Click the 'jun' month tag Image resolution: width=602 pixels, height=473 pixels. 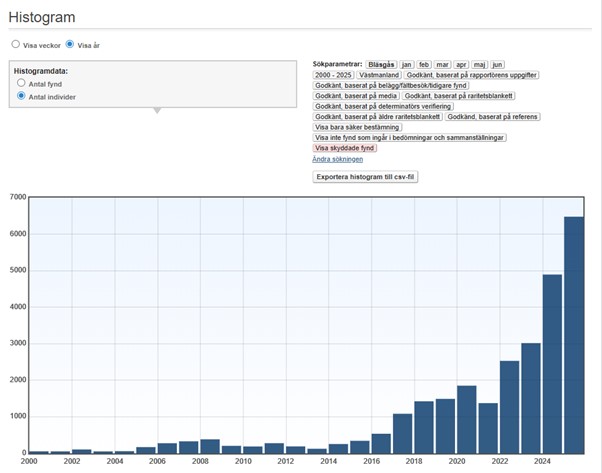click(x=497, y=64)
